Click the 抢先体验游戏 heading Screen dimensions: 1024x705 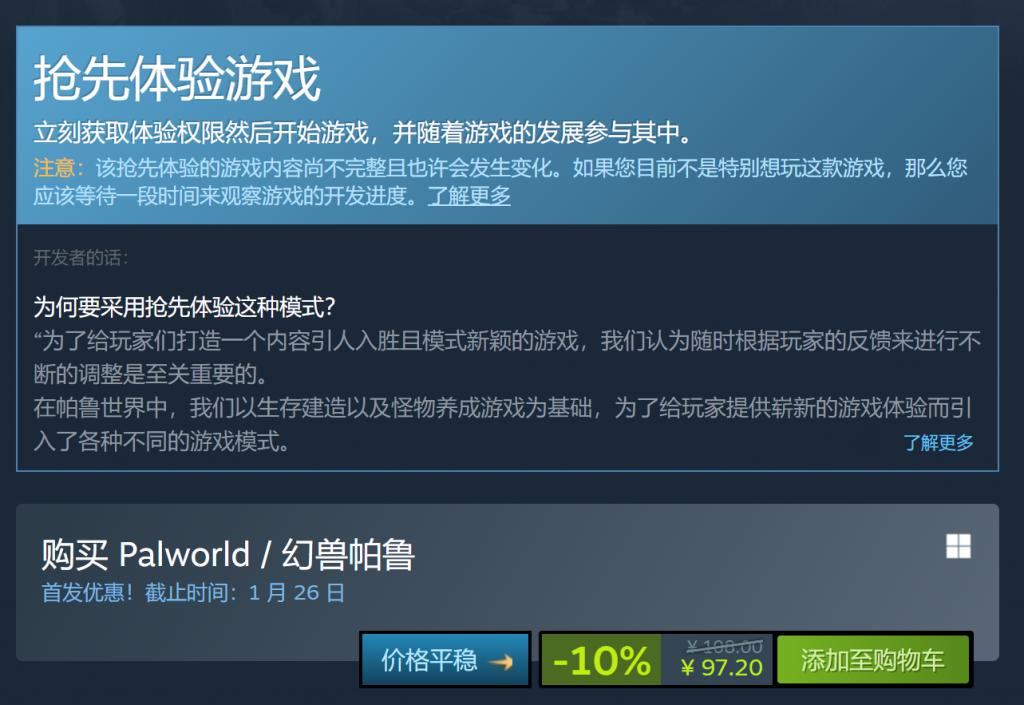point(177,79)
